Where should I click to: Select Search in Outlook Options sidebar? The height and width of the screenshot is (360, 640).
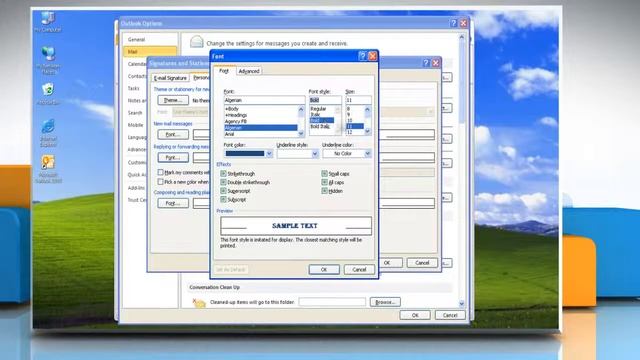pos(136,113)
